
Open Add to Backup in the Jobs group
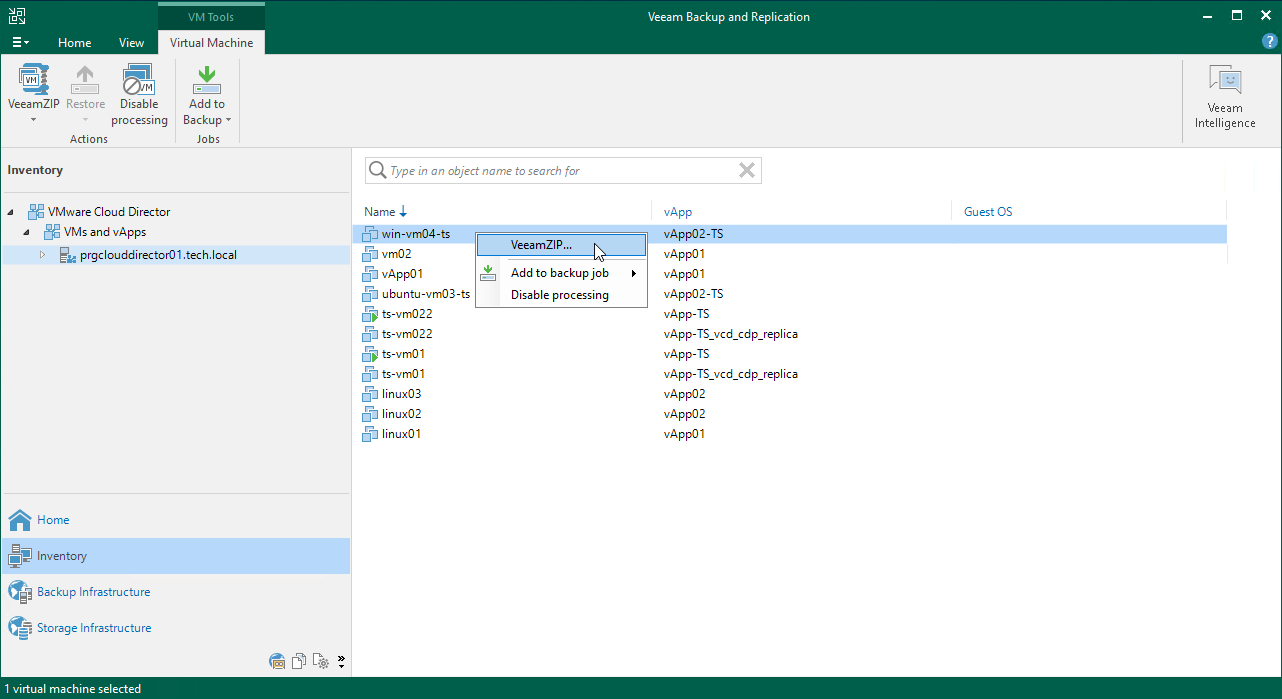(x=206, y=97)
